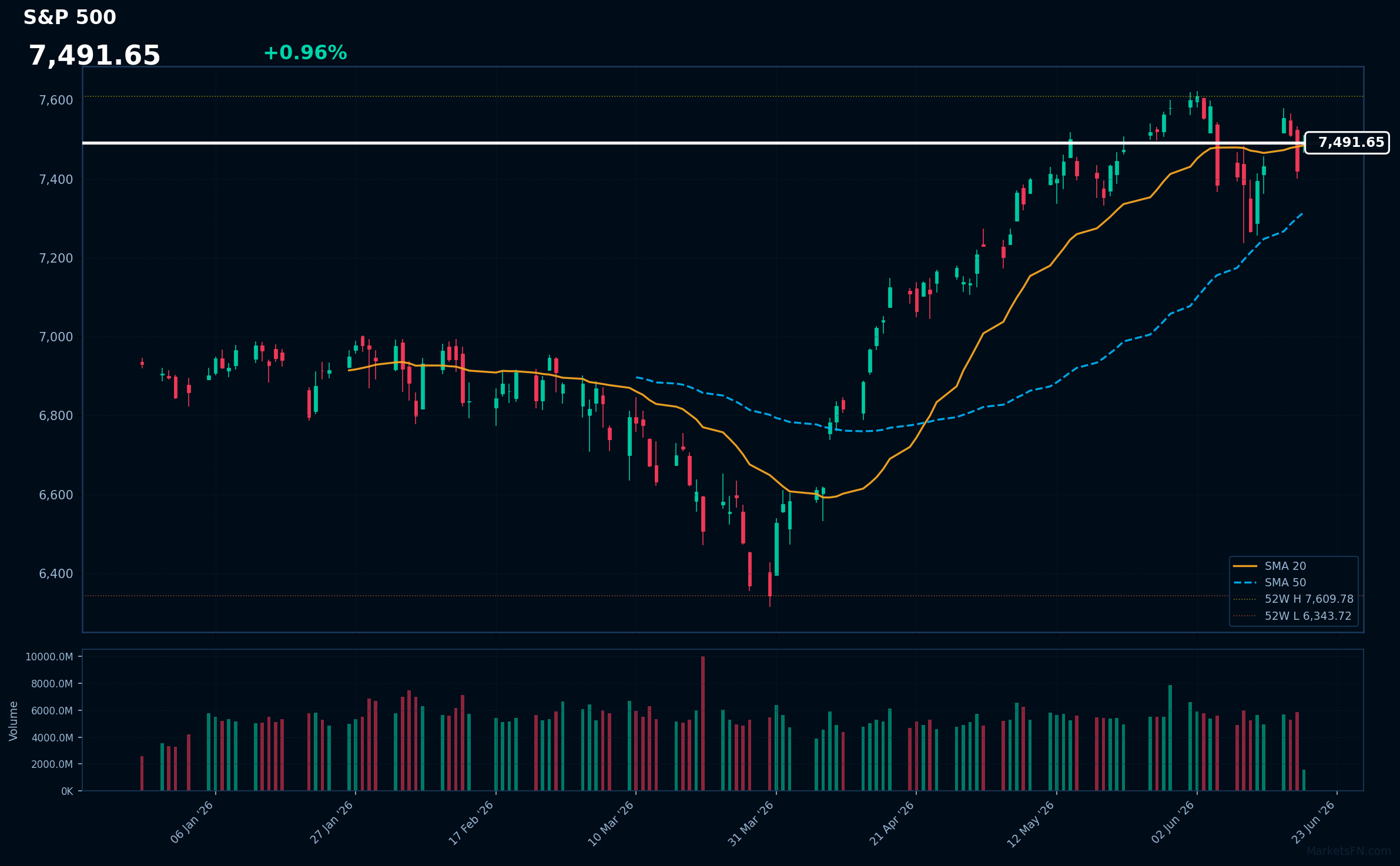Click the blue dashed SMA 50 legend sample
The width and height of the screenshot is (1400, 866).
pos(1245,583)
